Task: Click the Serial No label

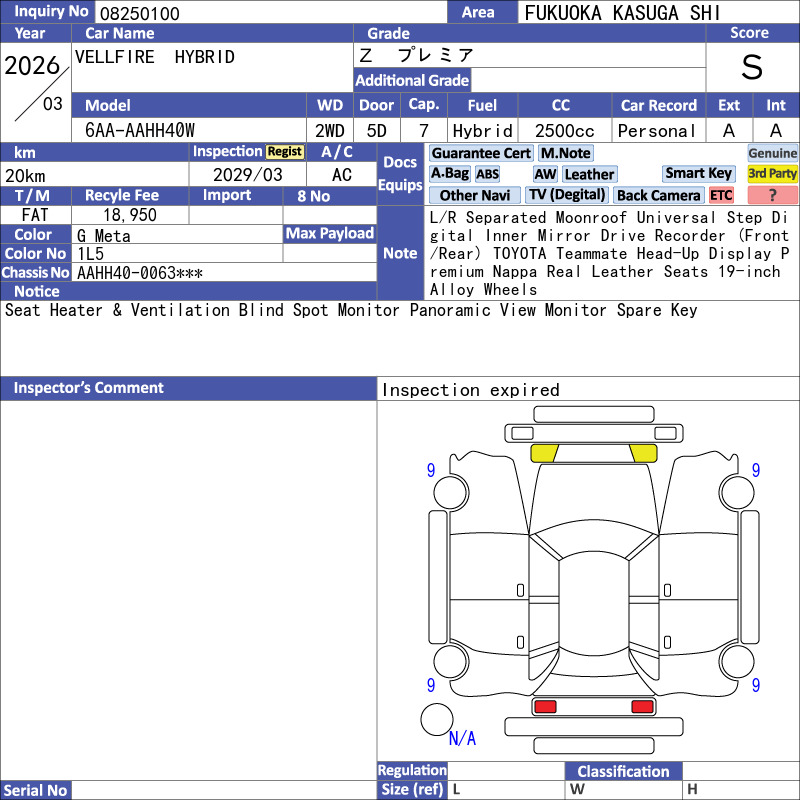Action: point(35,790)
